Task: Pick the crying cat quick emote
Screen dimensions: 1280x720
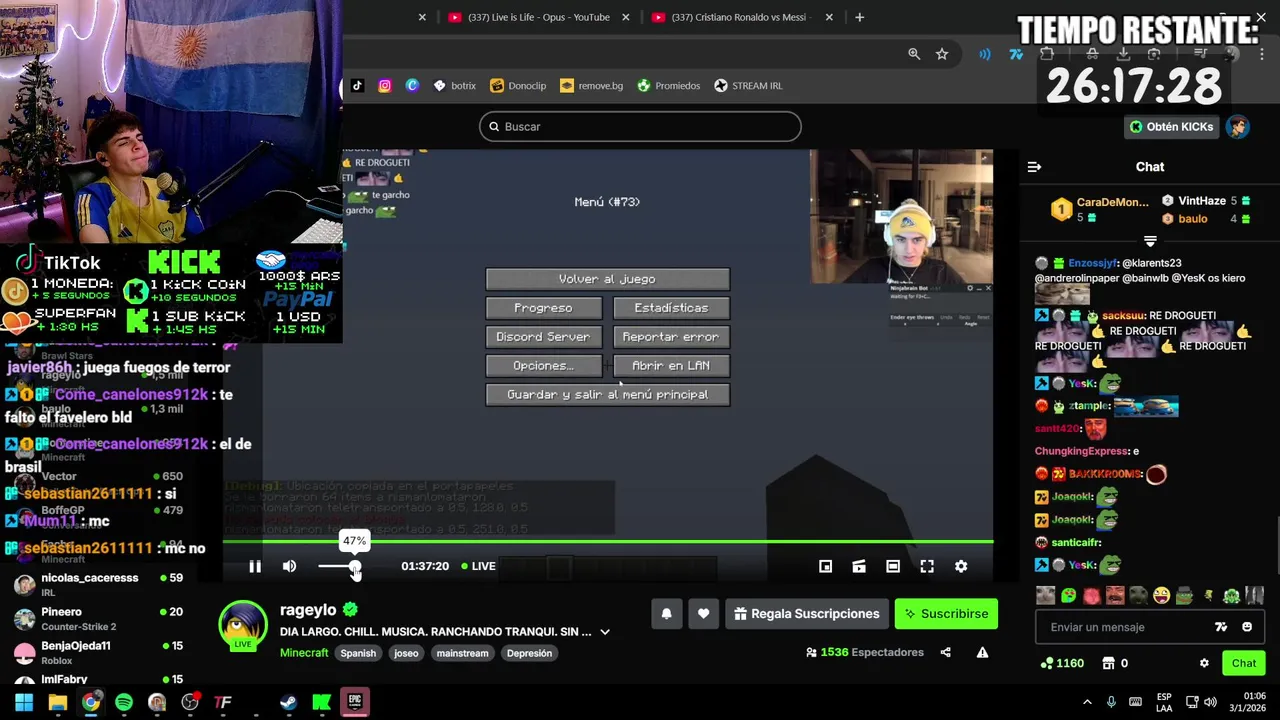Action: coord(1046,596)
